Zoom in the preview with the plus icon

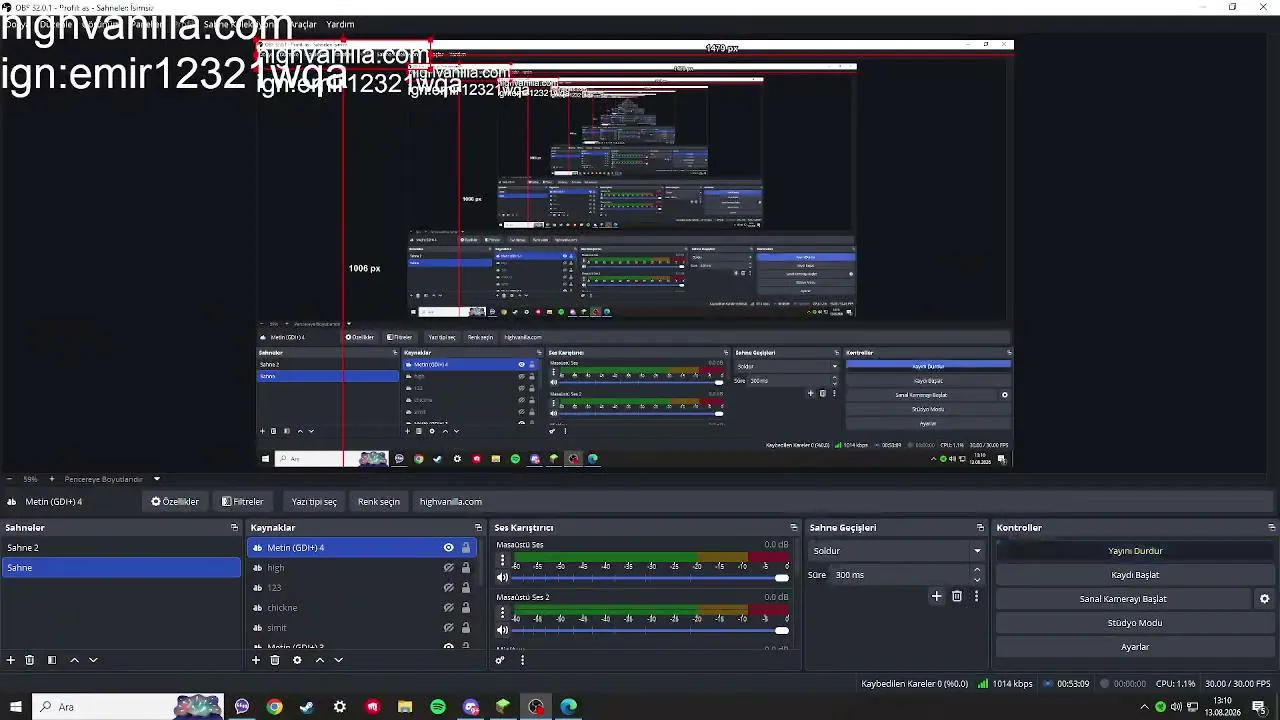tap(51, 479)
